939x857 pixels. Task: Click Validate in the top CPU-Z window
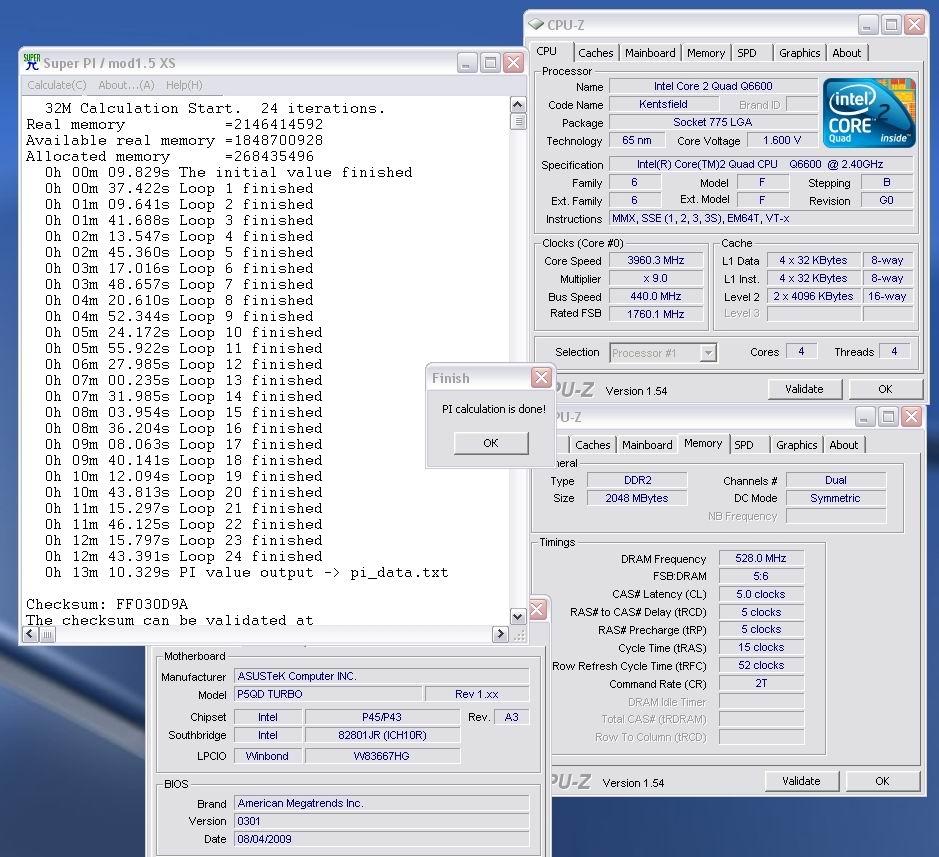coord(804,389)
